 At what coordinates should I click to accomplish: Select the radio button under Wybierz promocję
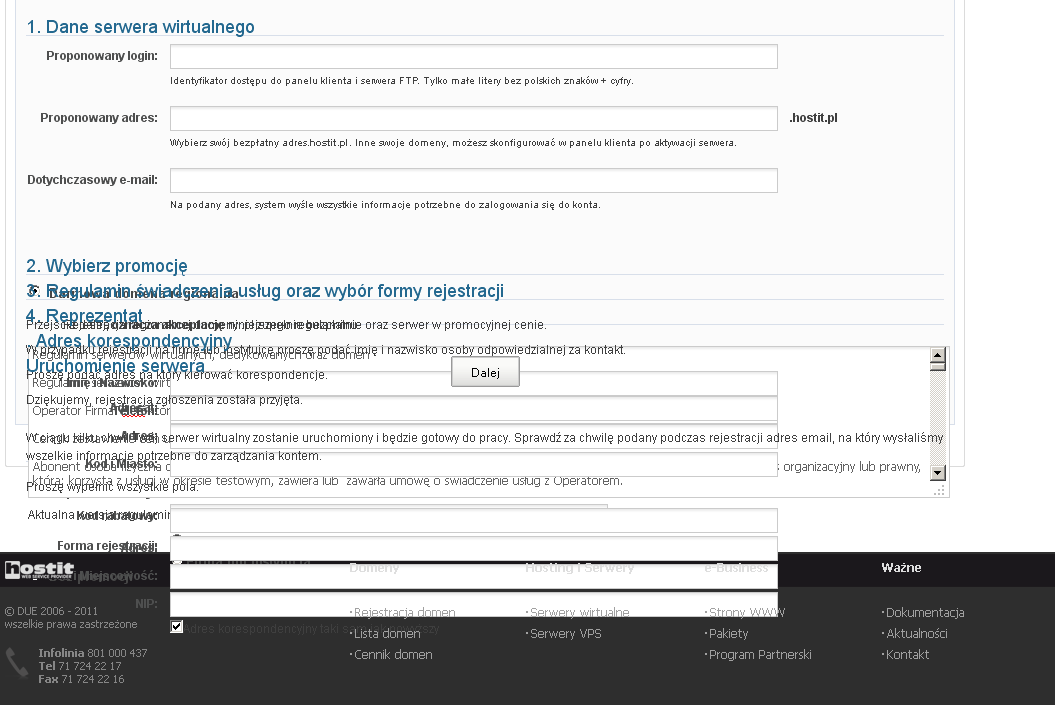(x=33, y=293)
